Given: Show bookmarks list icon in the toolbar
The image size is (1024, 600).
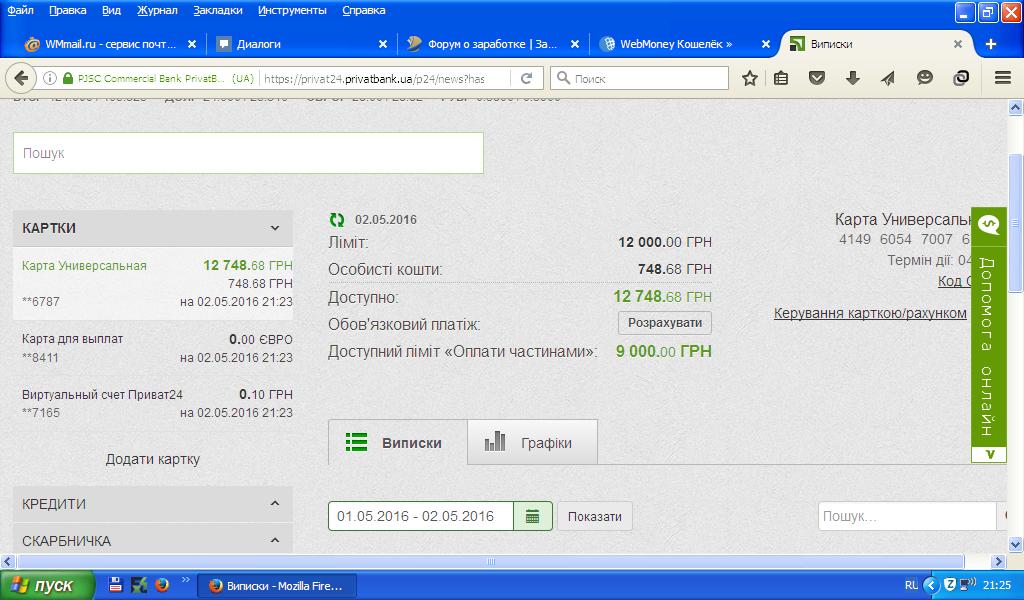Looking at the screenshot, I should pos(781,78).
